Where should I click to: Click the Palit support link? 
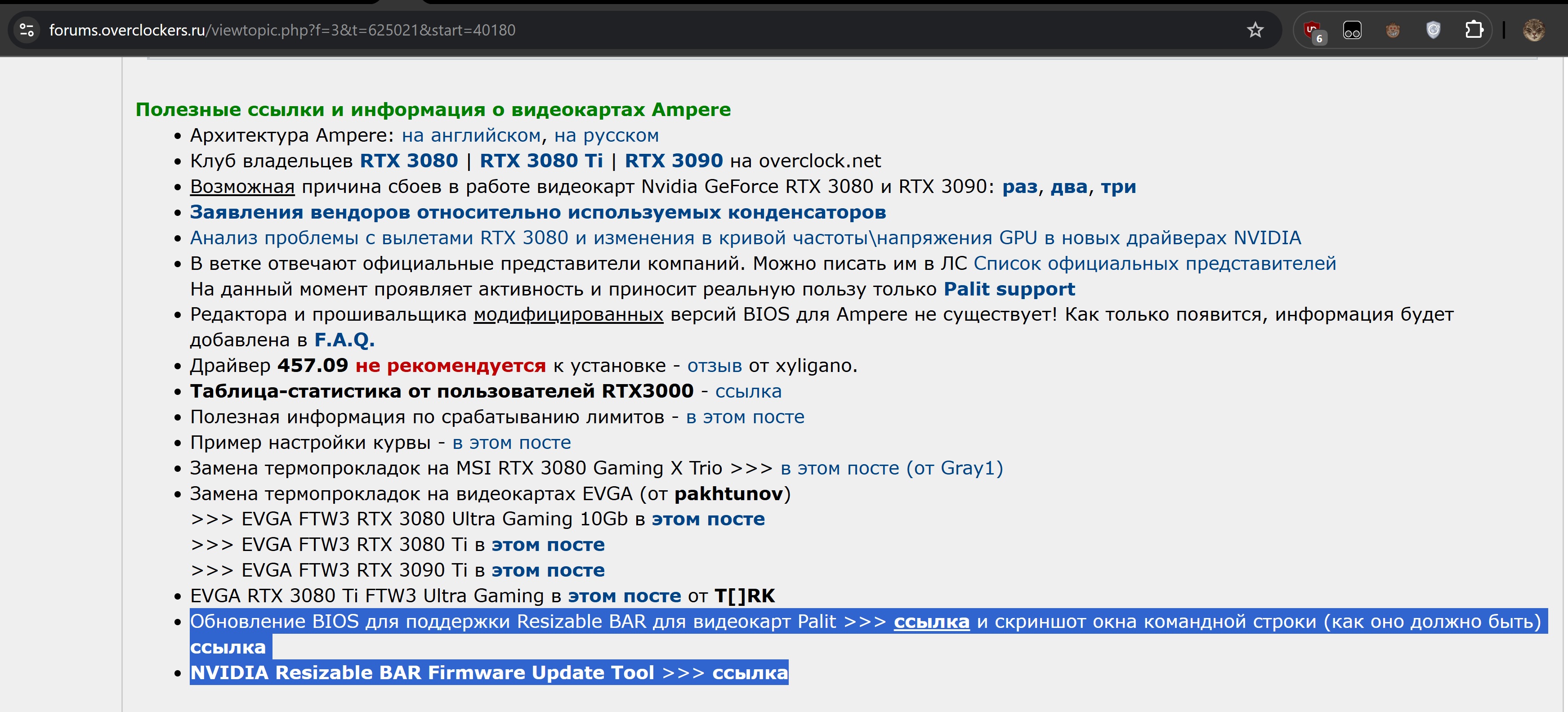1009,289
